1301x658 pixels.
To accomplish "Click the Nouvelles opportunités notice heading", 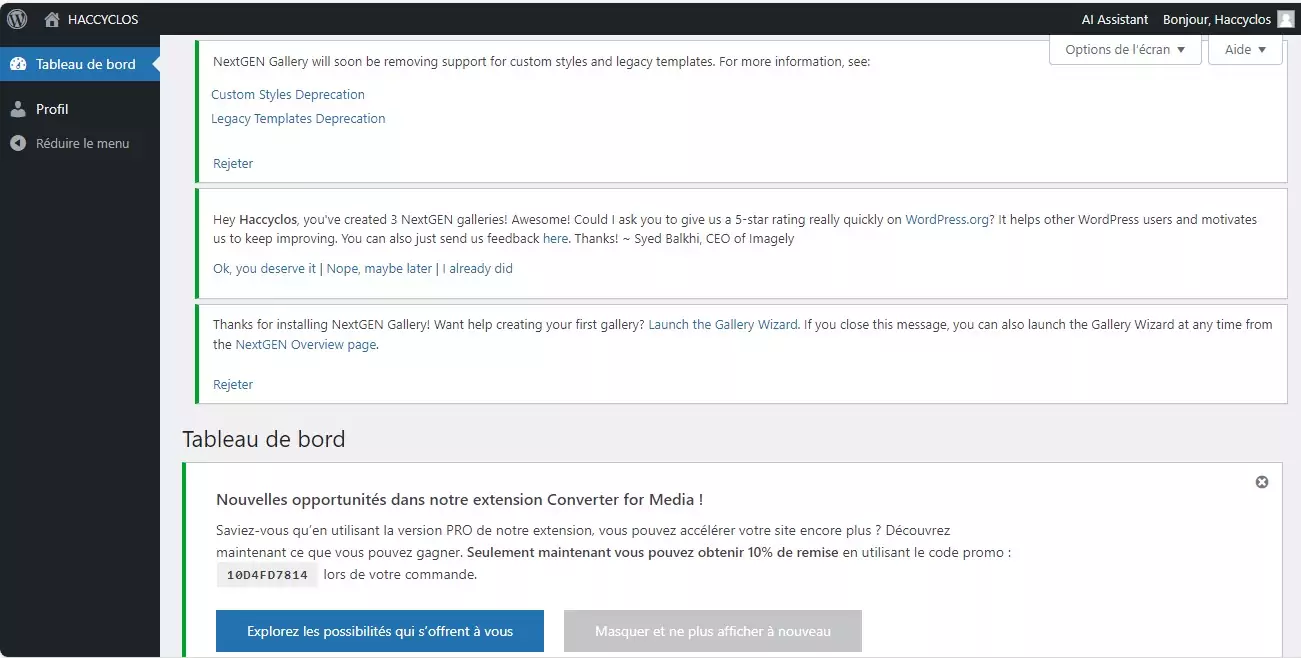I will click(459, 499).
